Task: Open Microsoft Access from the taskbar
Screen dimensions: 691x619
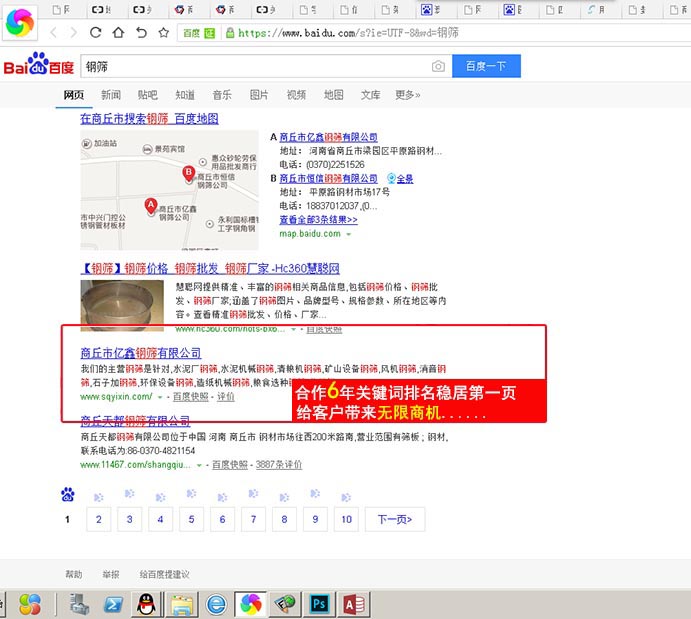Action: tap(353, 604)
